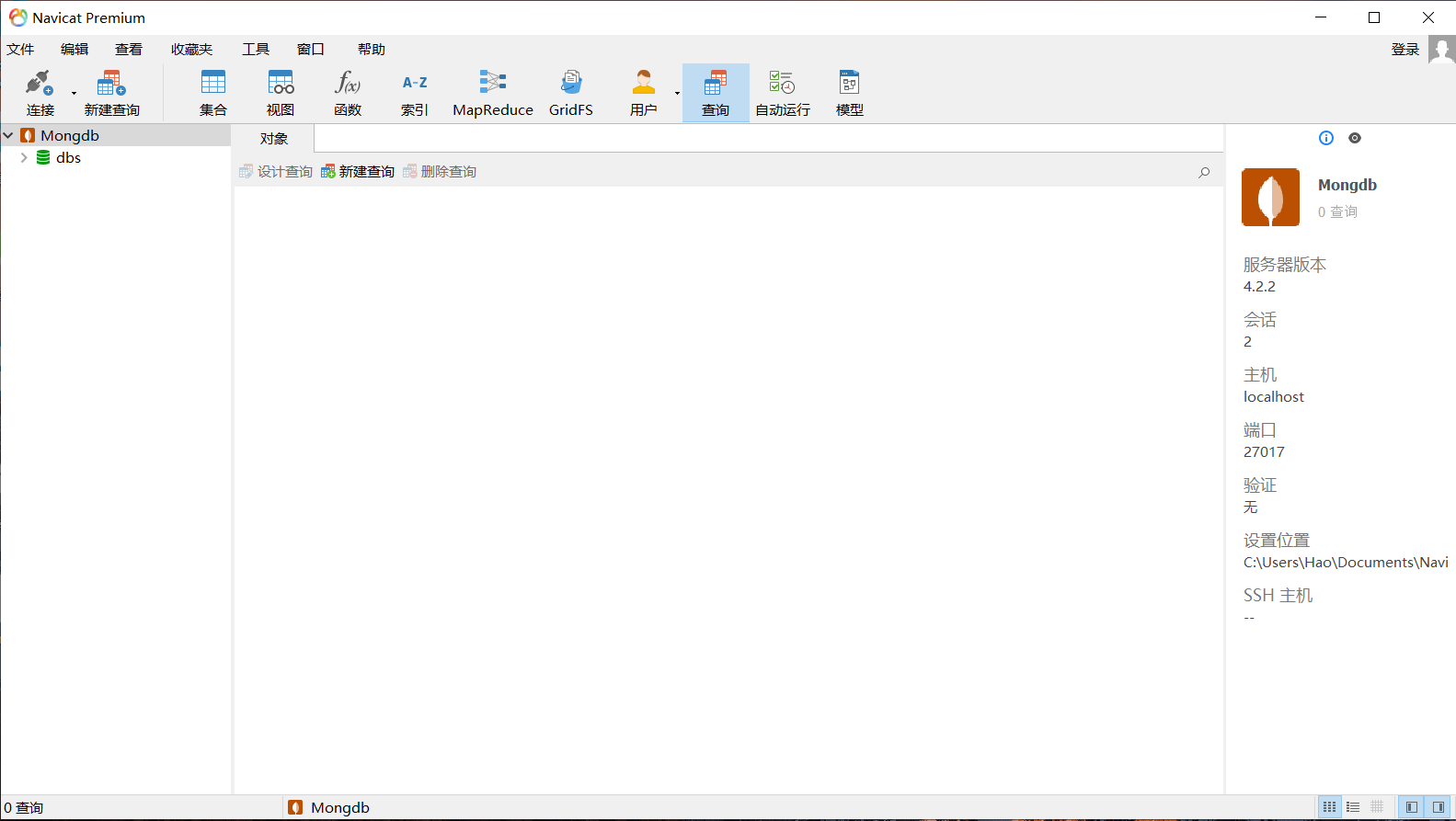The height and width of the screenshot is (821, 1456).
Task: Select Mongdb connection in tree
Action: coord(70,135)
